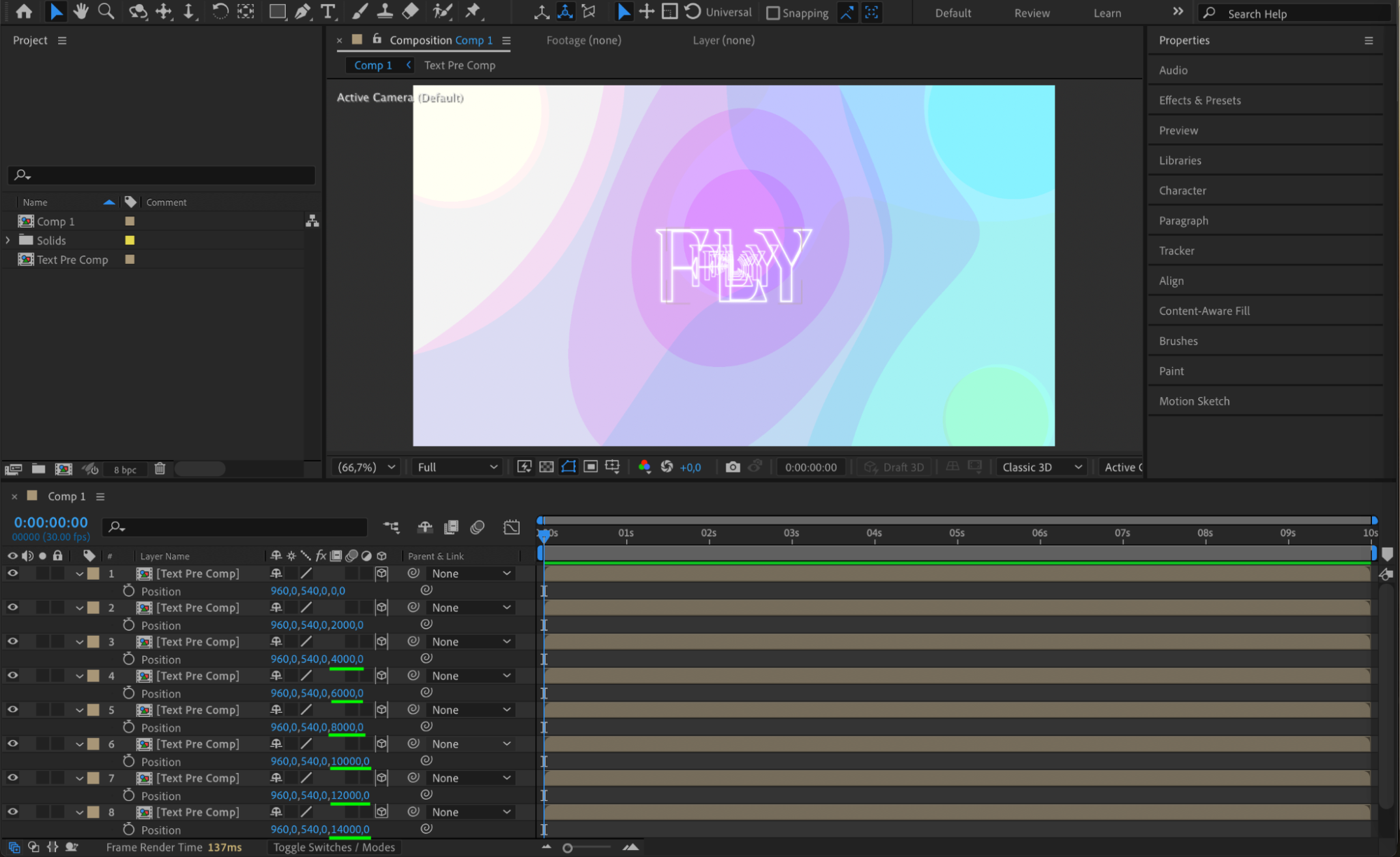
Task: Toggle 3D layer switch on layer 2
Action: tap(382, 608)
